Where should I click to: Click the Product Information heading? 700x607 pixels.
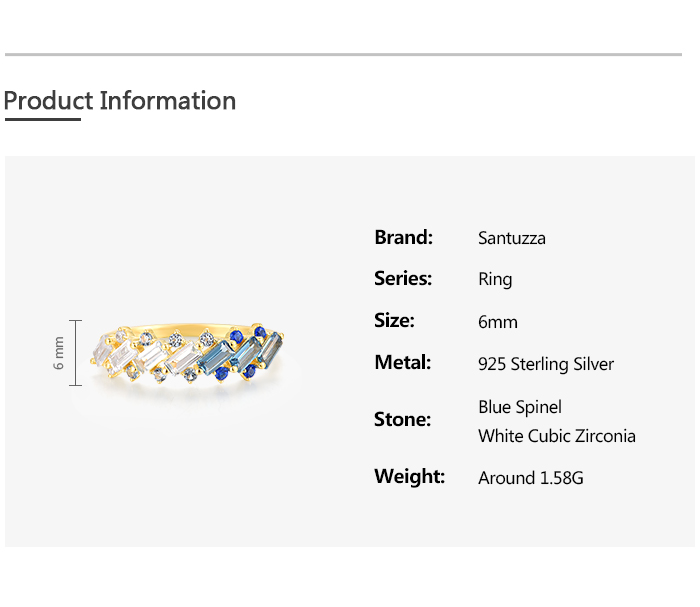click(x=120, y=101)
